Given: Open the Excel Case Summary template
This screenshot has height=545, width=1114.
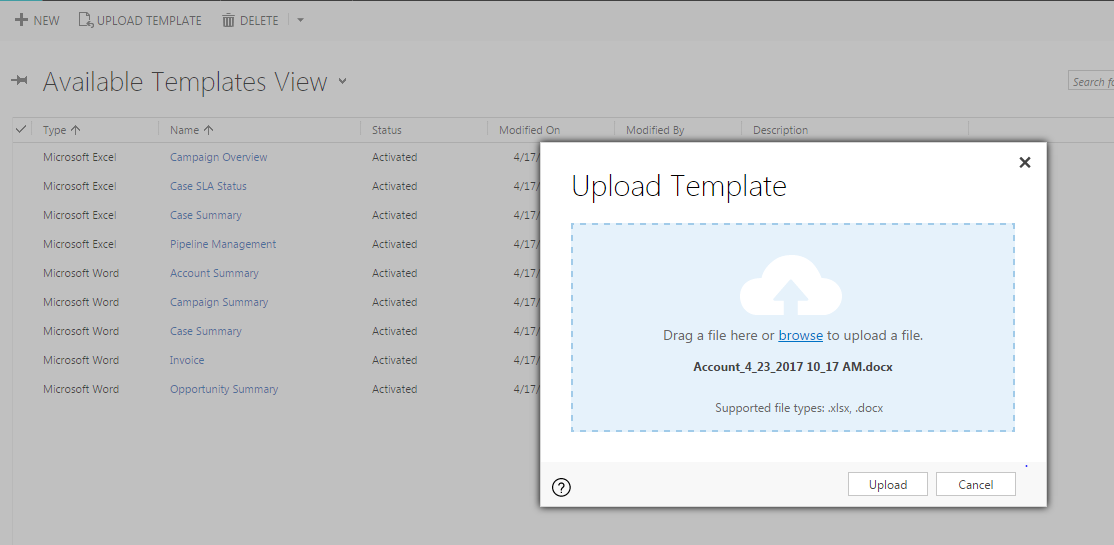Looking at the screenshot, I should point(205,215).
